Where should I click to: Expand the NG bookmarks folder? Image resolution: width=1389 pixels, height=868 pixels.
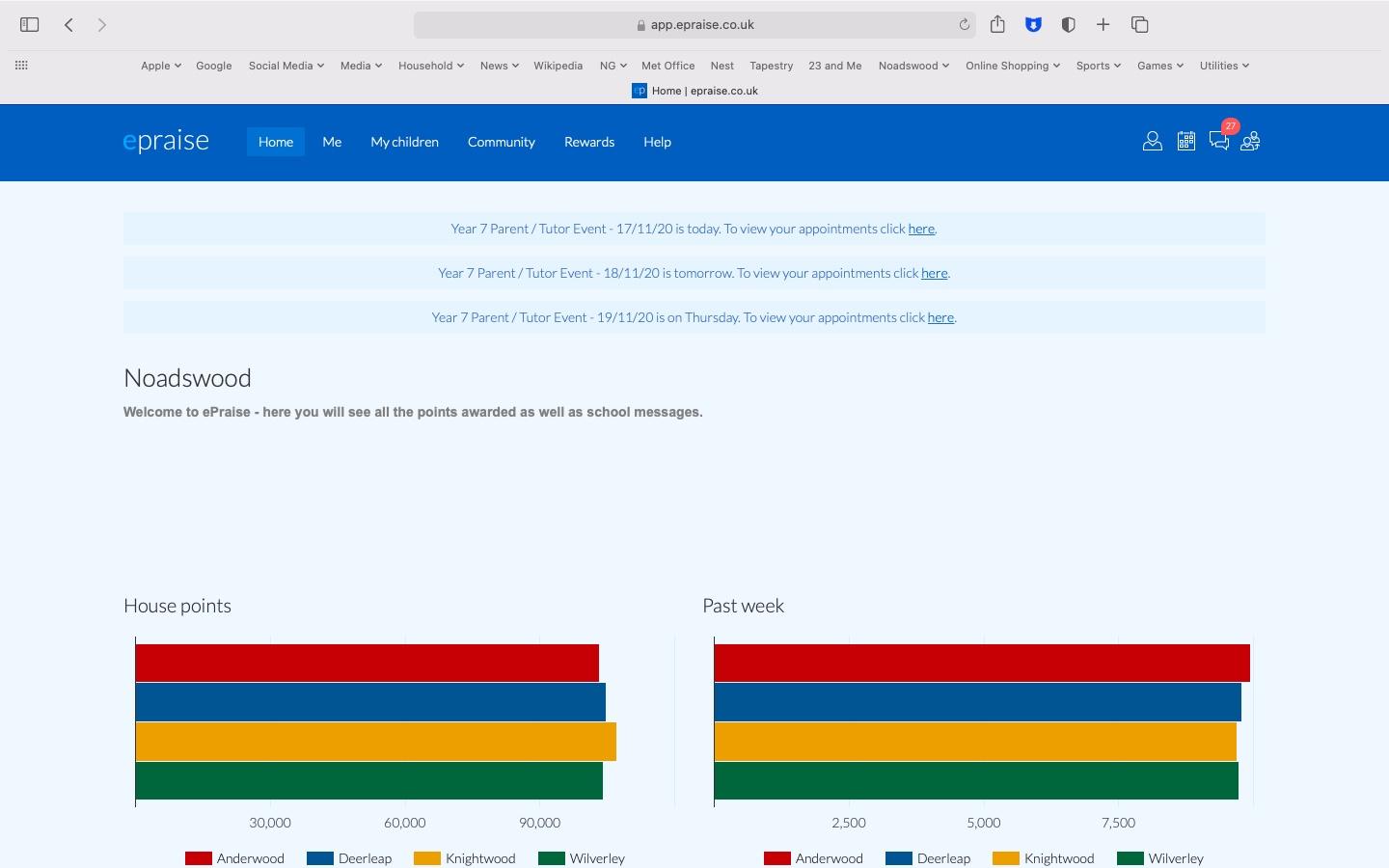click(x=613, y=66)
